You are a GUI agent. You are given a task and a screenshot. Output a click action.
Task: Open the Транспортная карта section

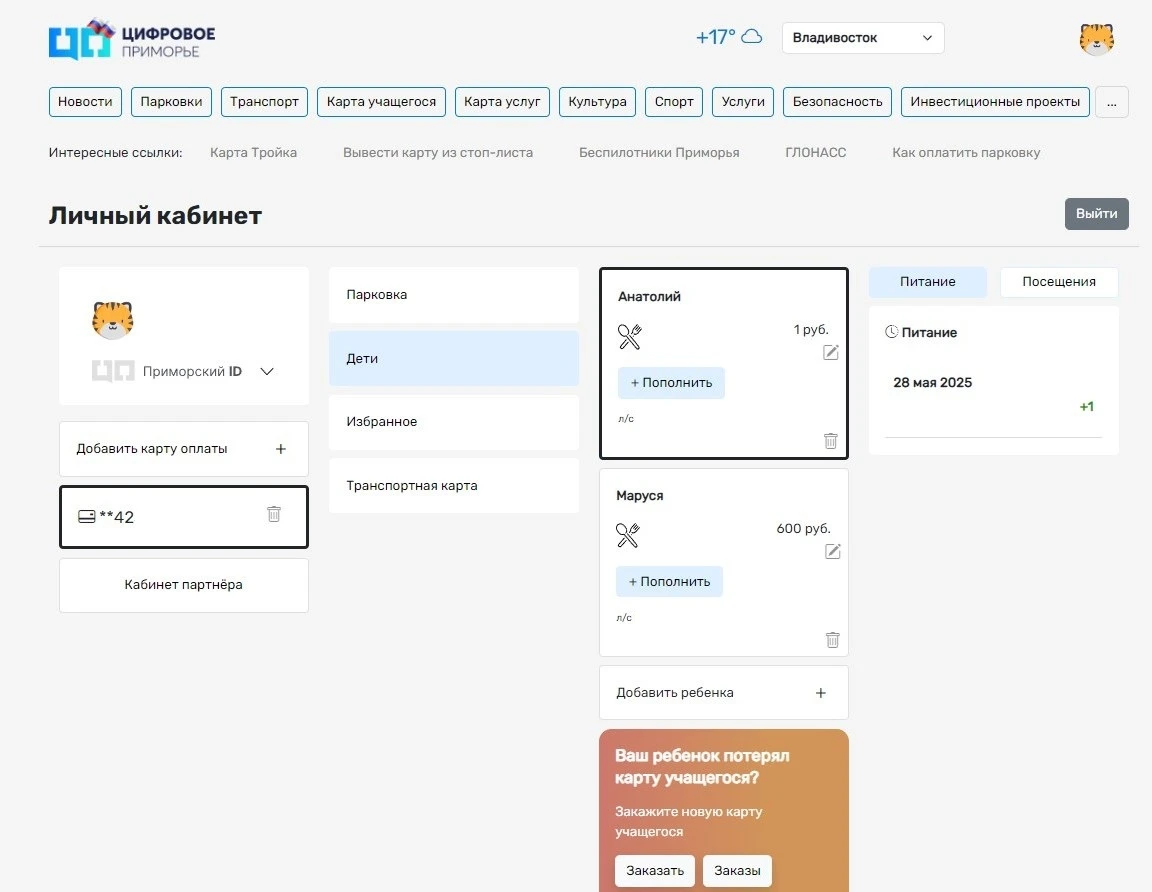(x=453, y=486)
